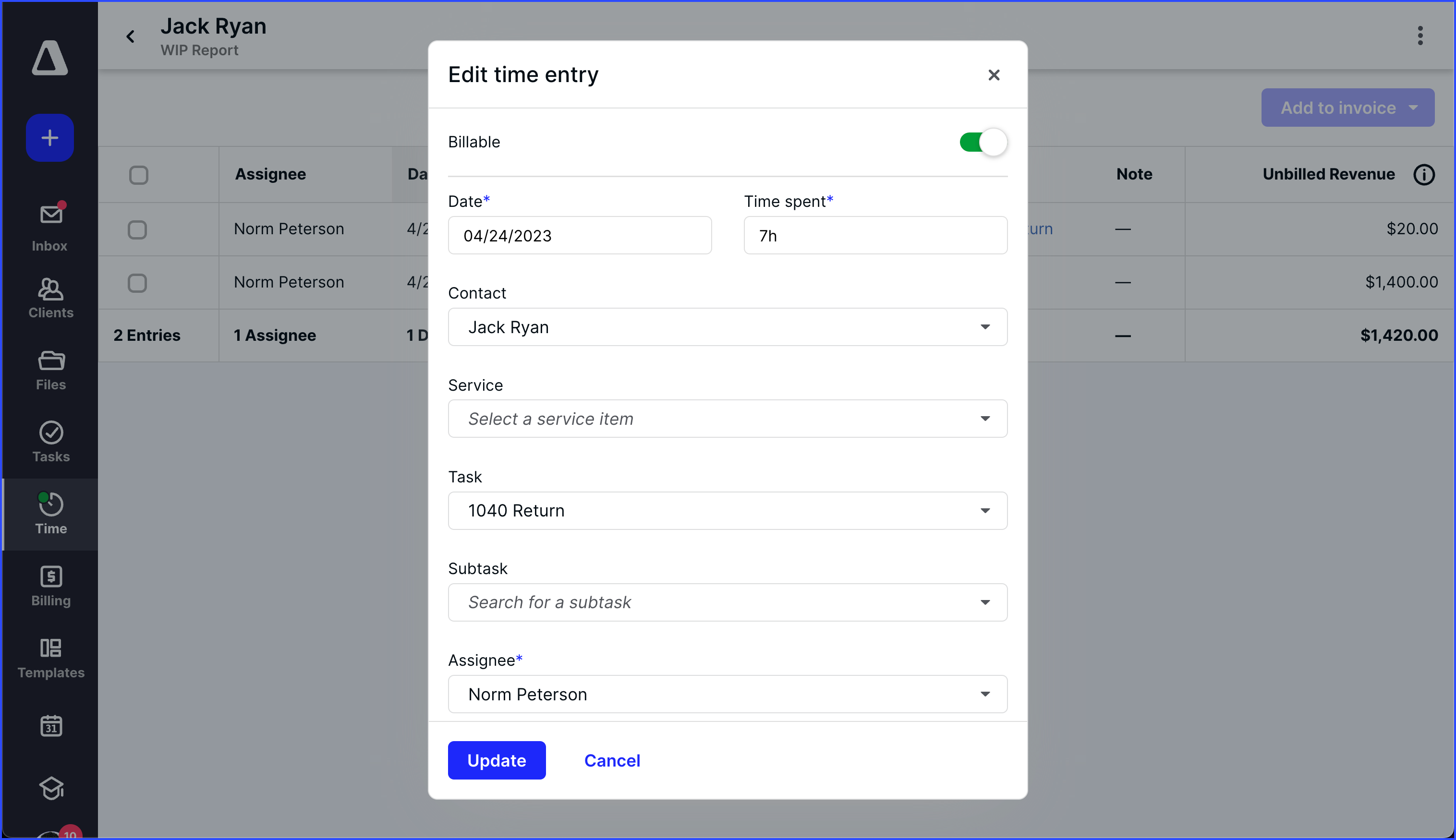Open the Contact dropdown showing Jack Ryan

pyautogui.click(x=727, y=326)
